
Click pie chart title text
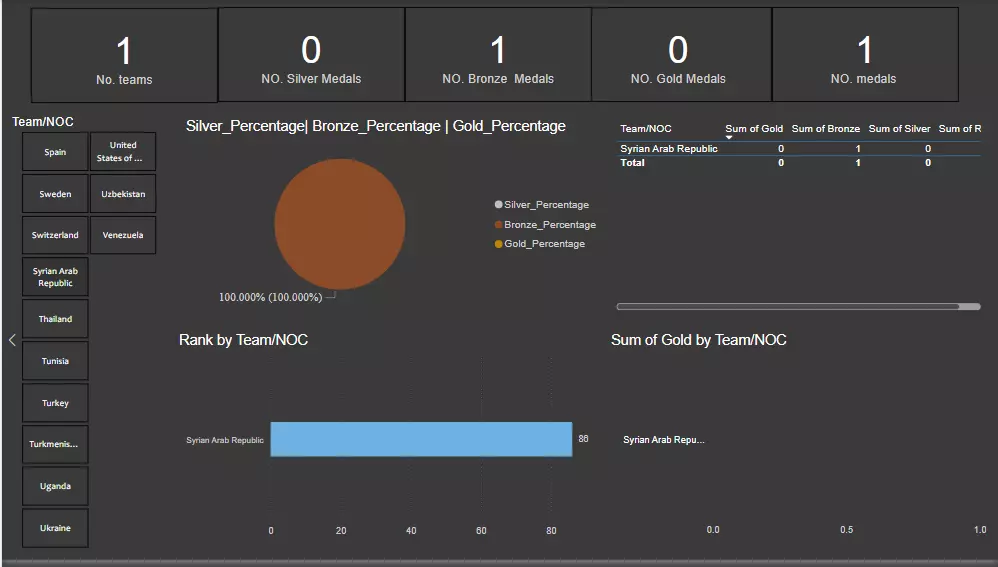(376, 126)
